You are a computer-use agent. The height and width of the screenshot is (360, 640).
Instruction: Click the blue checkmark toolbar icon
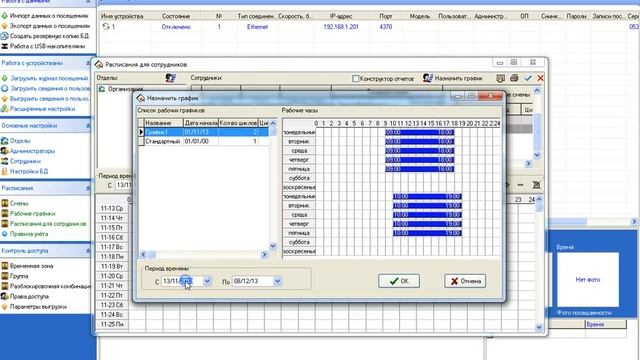pyautogui.click(x=528, y=78)
